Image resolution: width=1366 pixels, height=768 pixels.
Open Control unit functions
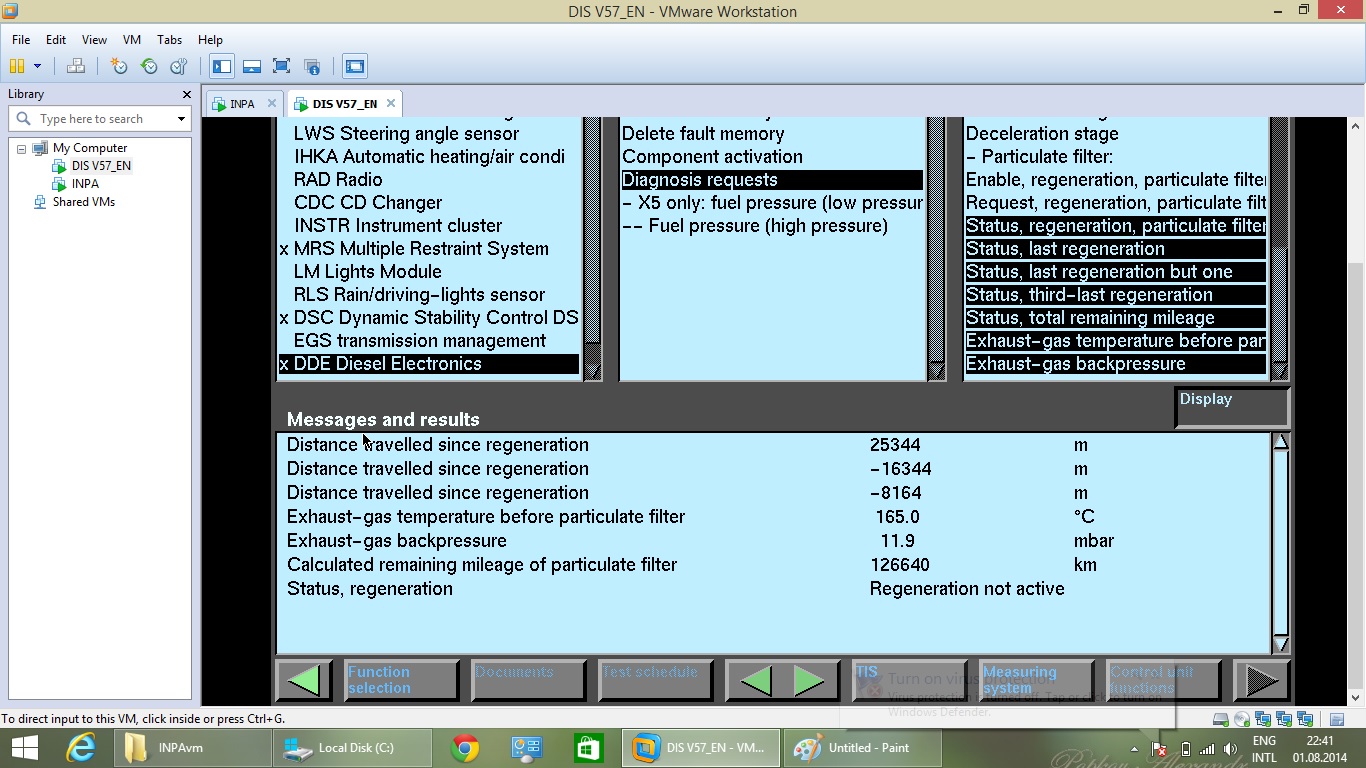coord(1163,680)
